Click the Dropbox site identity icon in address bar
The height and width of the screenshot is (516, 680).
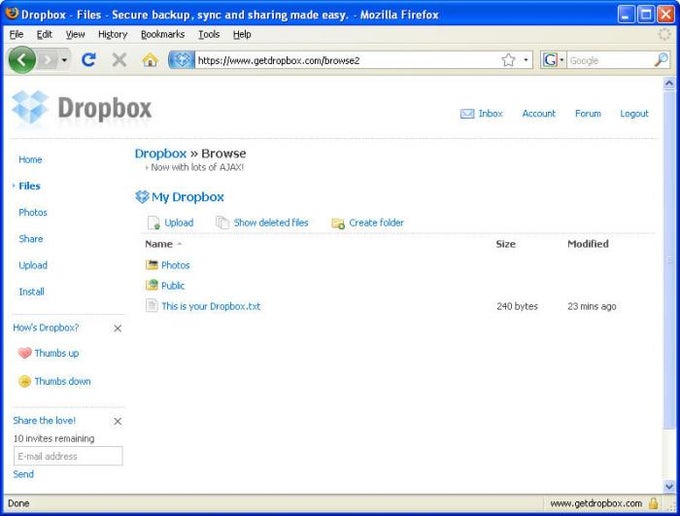pos(181,60)
